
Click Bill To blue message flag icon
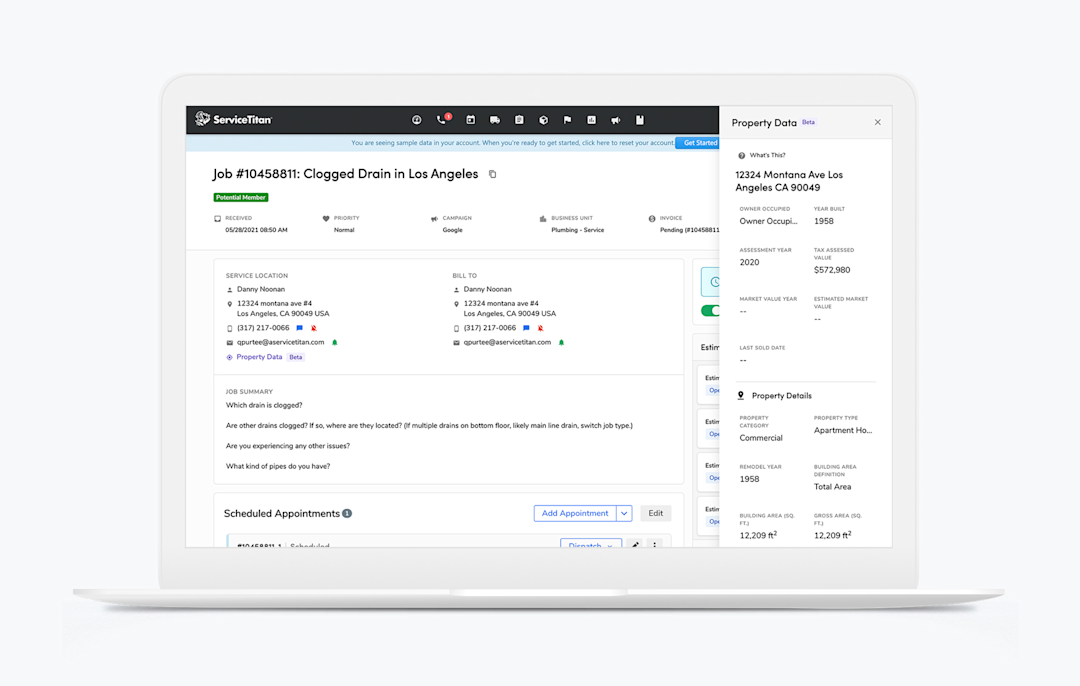(x=526, y=328)
